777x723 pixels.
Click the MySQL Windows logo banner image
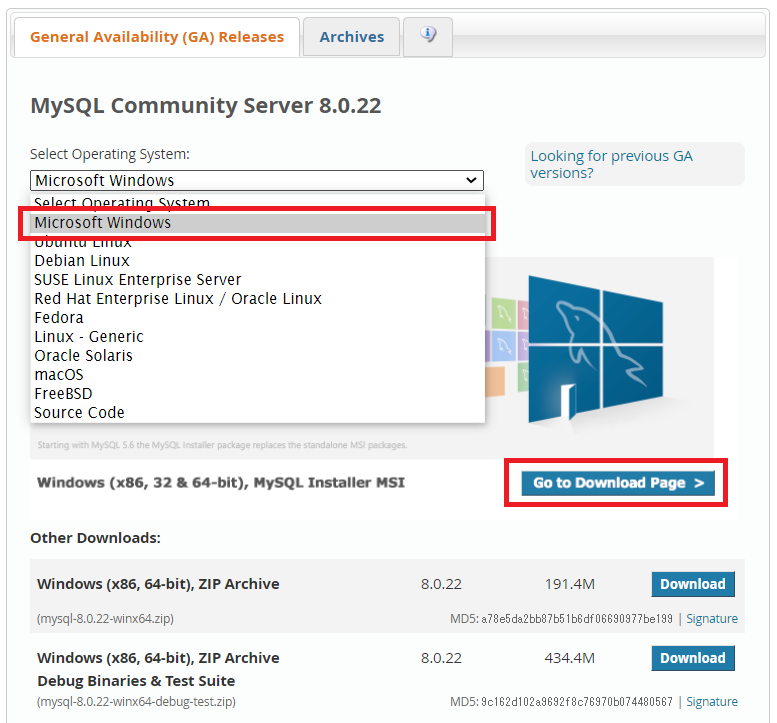pos(595,349)
